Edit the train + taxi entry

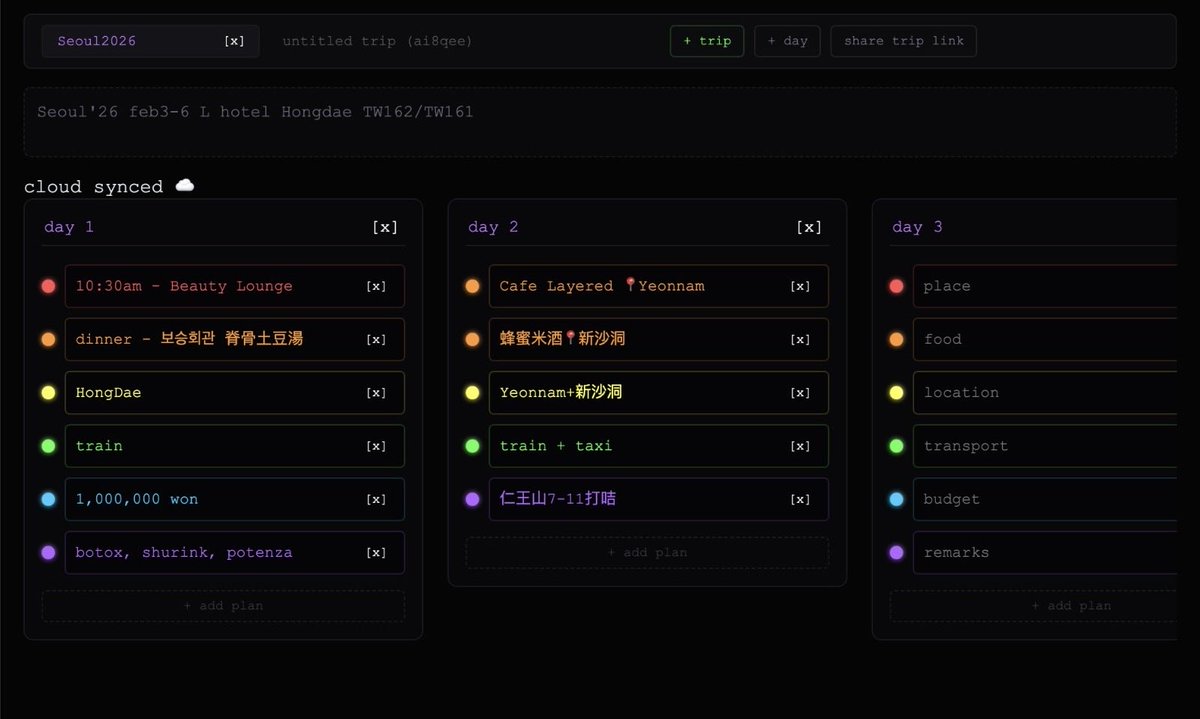659,446
